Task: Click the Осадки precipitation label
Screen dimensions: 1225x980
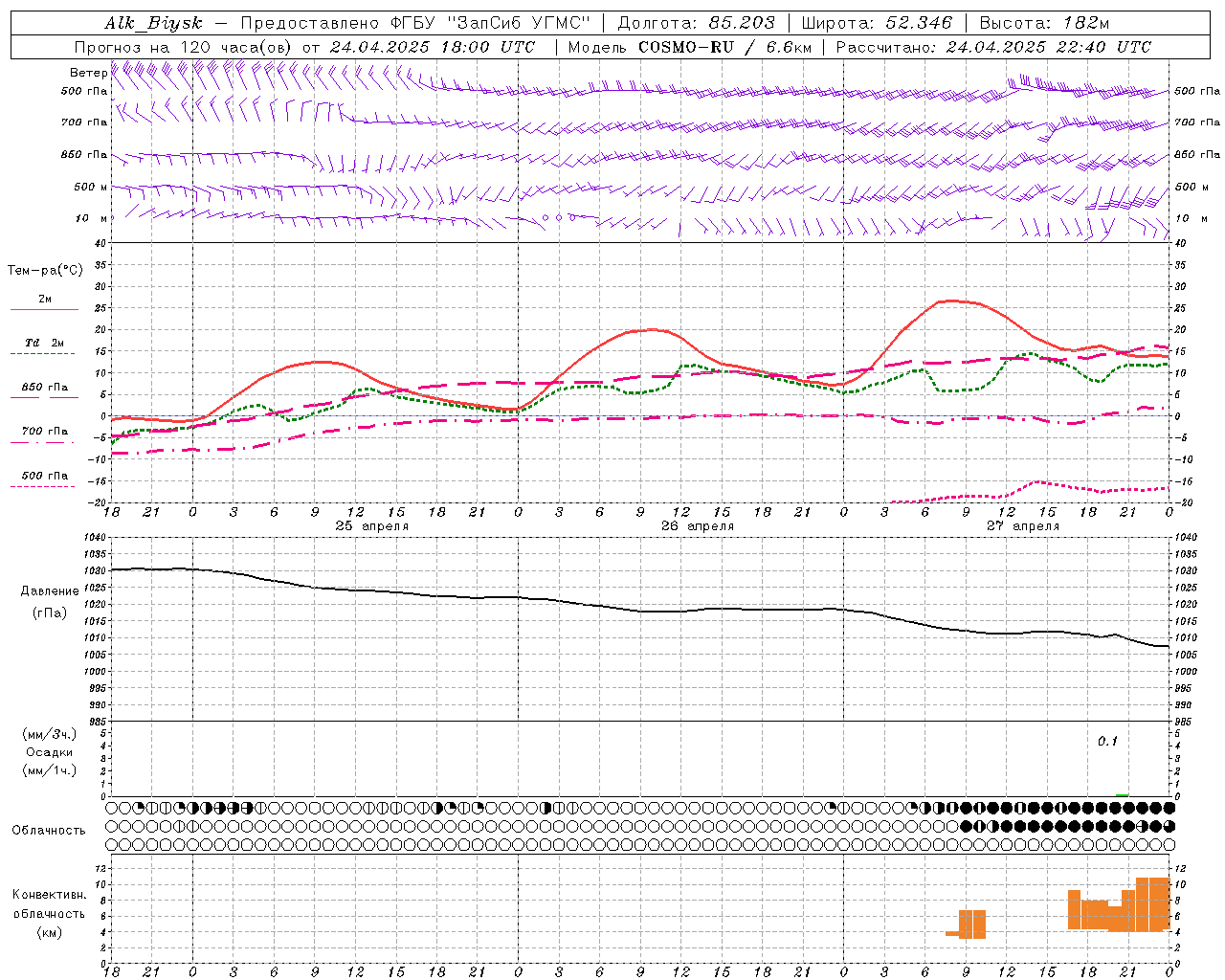Action: [x=50, y=752]
